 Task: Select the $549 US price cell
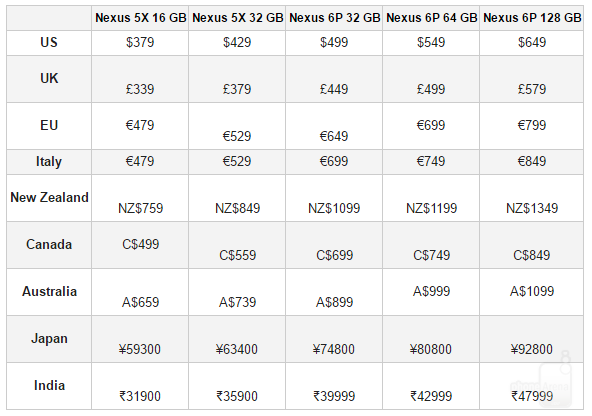(431, 42)
